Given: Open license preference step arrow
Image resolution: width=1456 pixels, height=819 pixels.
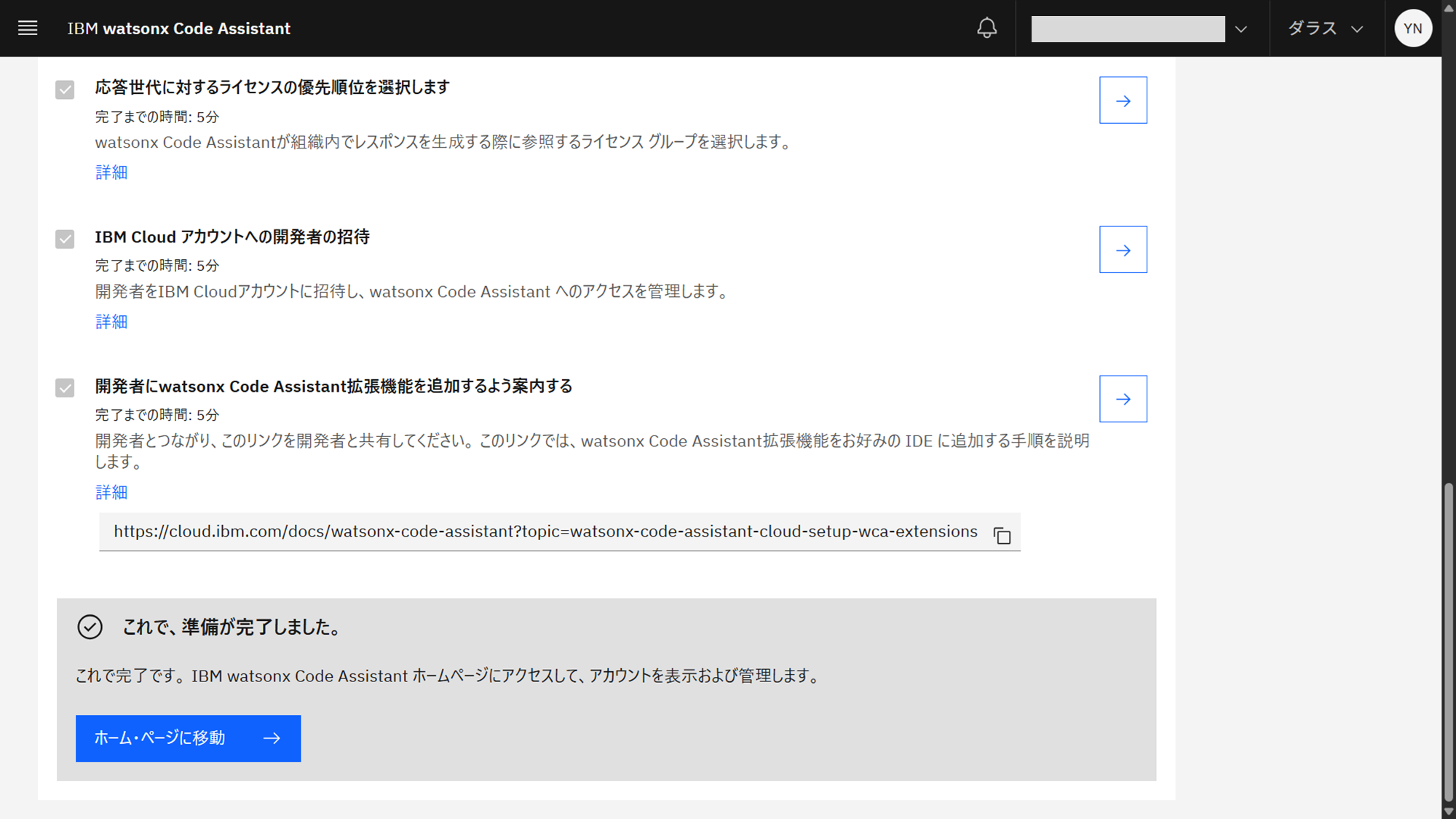Looking at the screenshot, I should pos(1123,100).
